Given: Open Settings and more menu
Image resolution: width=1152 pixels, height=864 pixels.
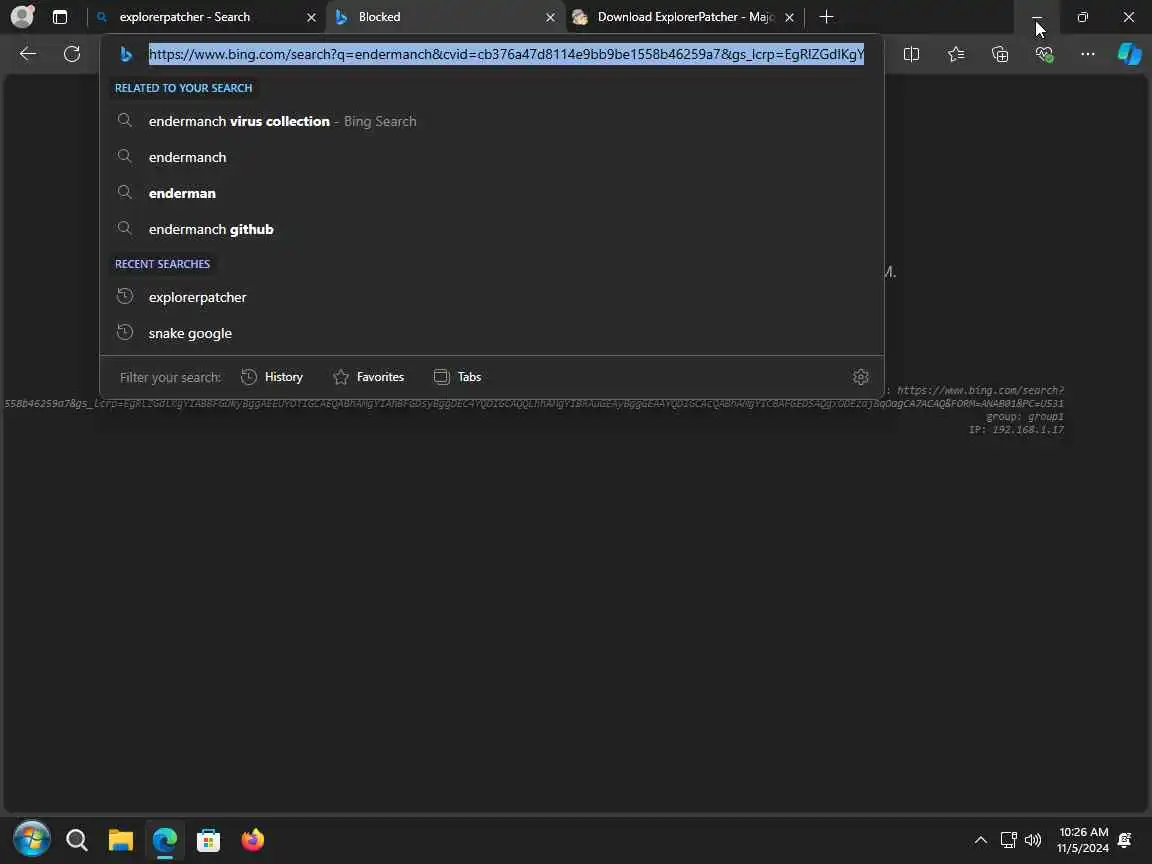Looking at the screenshot, I should 1087,54.
